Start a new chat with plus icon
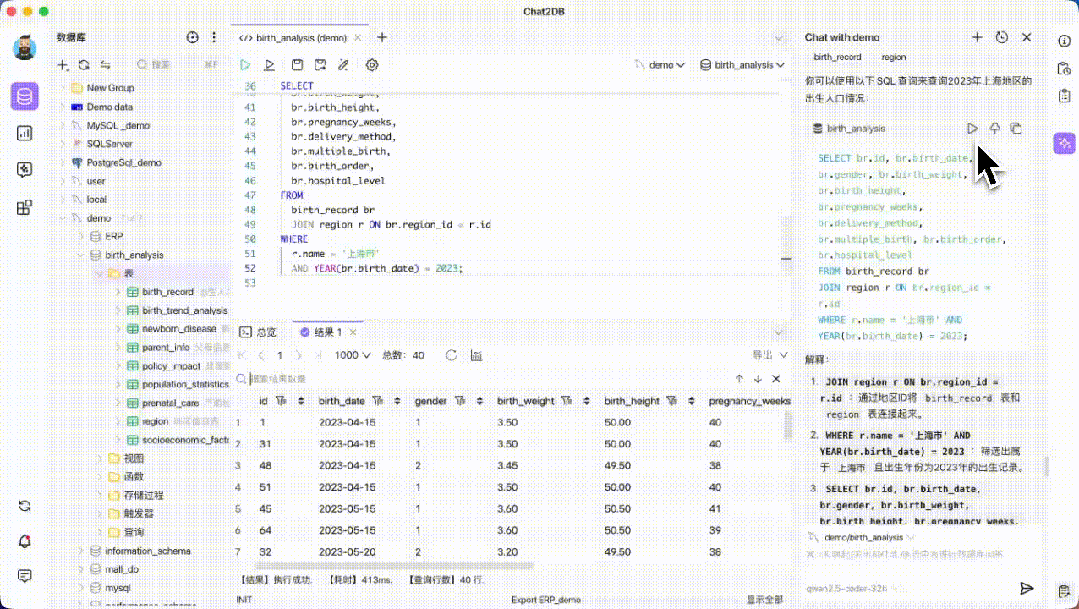This screenshot has width=1079, height=609. (976, 37)
